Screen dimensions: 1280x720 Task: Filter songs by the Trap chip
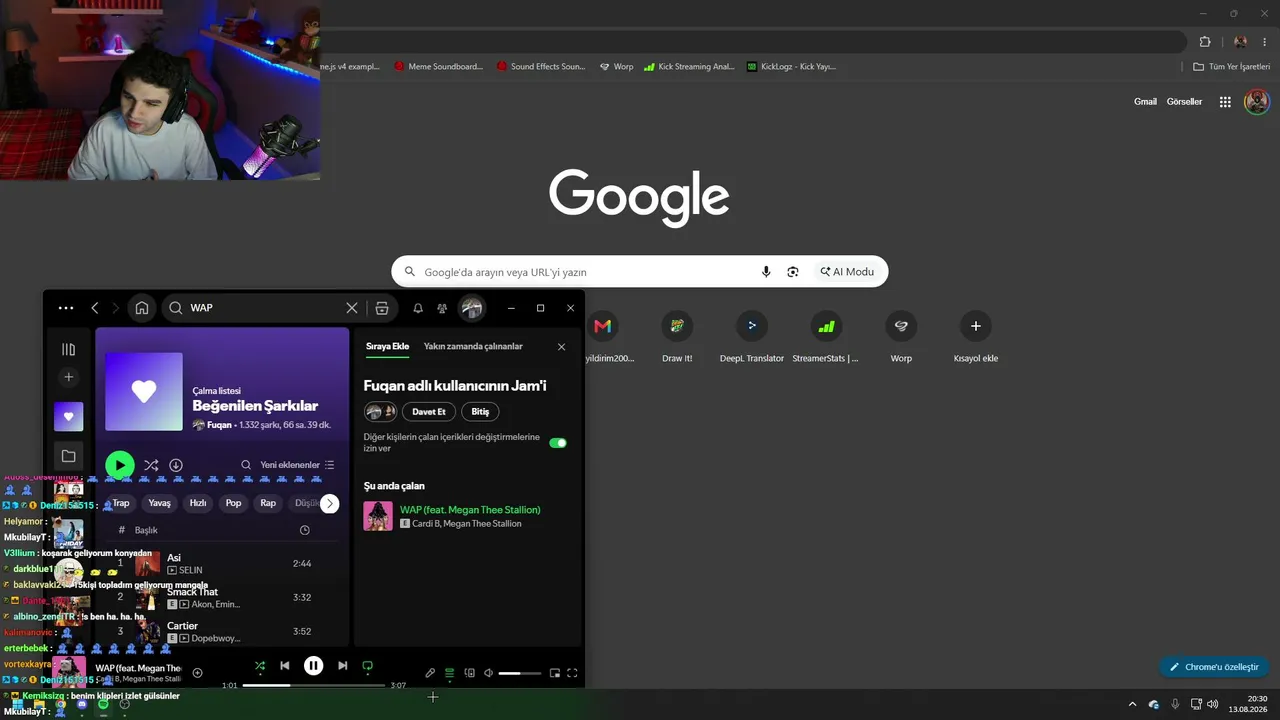[x=121, y=503]
